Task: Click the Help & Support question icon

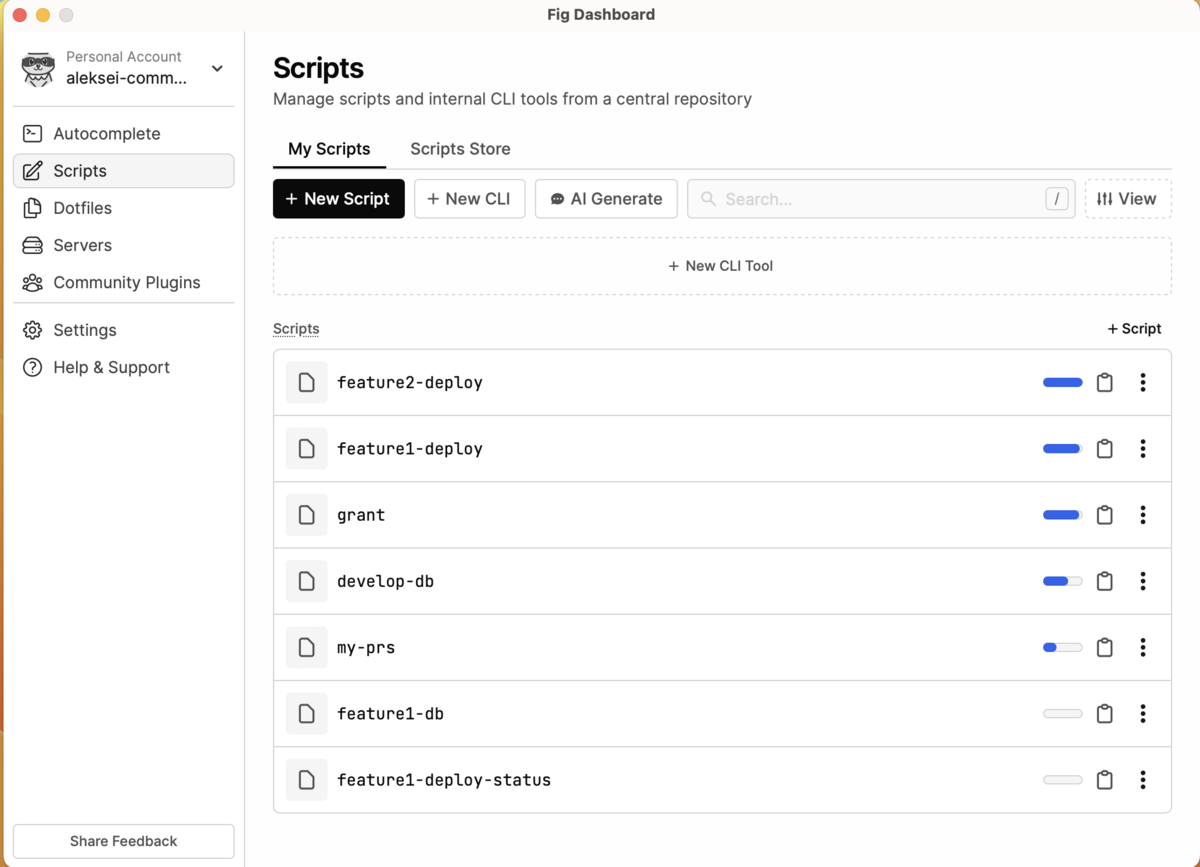Action: (x=33, y=368)
